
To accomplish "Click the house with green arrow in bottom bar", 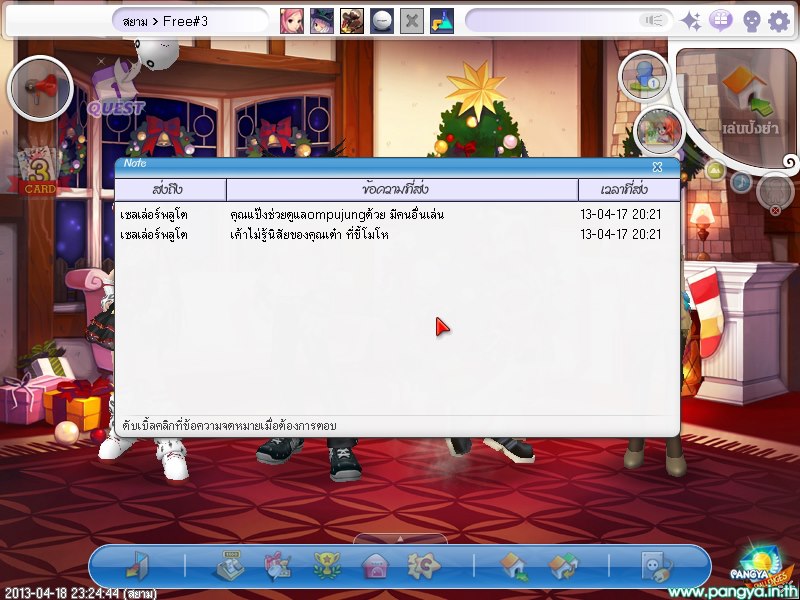I will tap(513, 566).
